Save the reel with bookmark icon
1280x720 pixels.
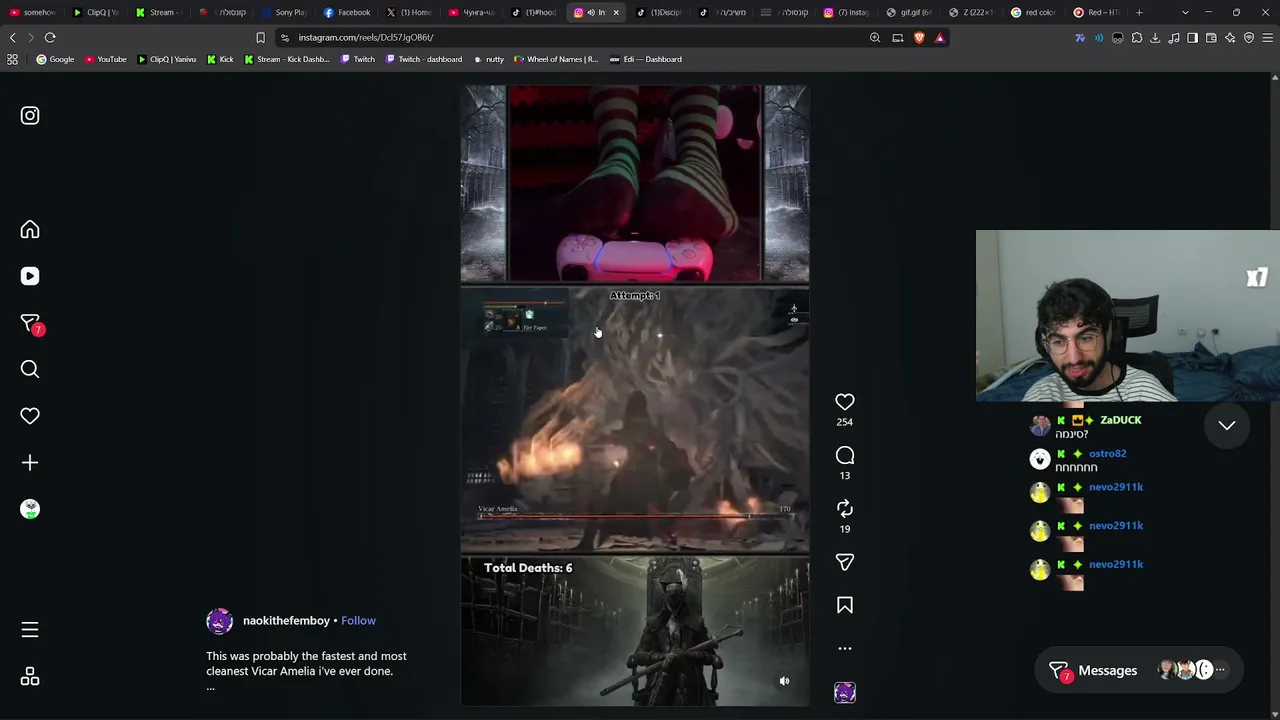(x=845, y=606)
